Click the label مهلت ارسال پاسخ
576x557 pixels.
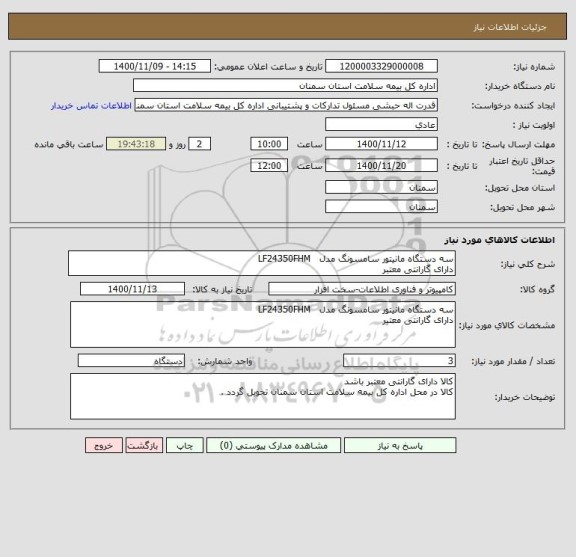pyautogui.click(x=518, y=144)
